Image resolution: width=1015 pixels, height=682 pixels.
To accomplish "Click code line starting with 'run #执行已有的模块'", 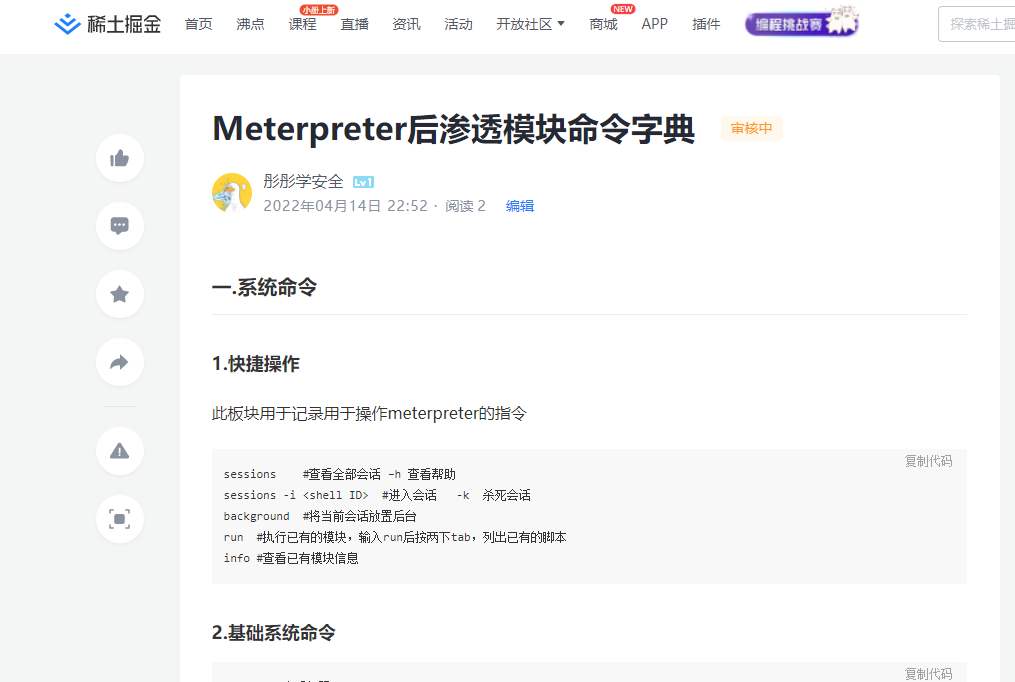I will (x=395, y=538).
